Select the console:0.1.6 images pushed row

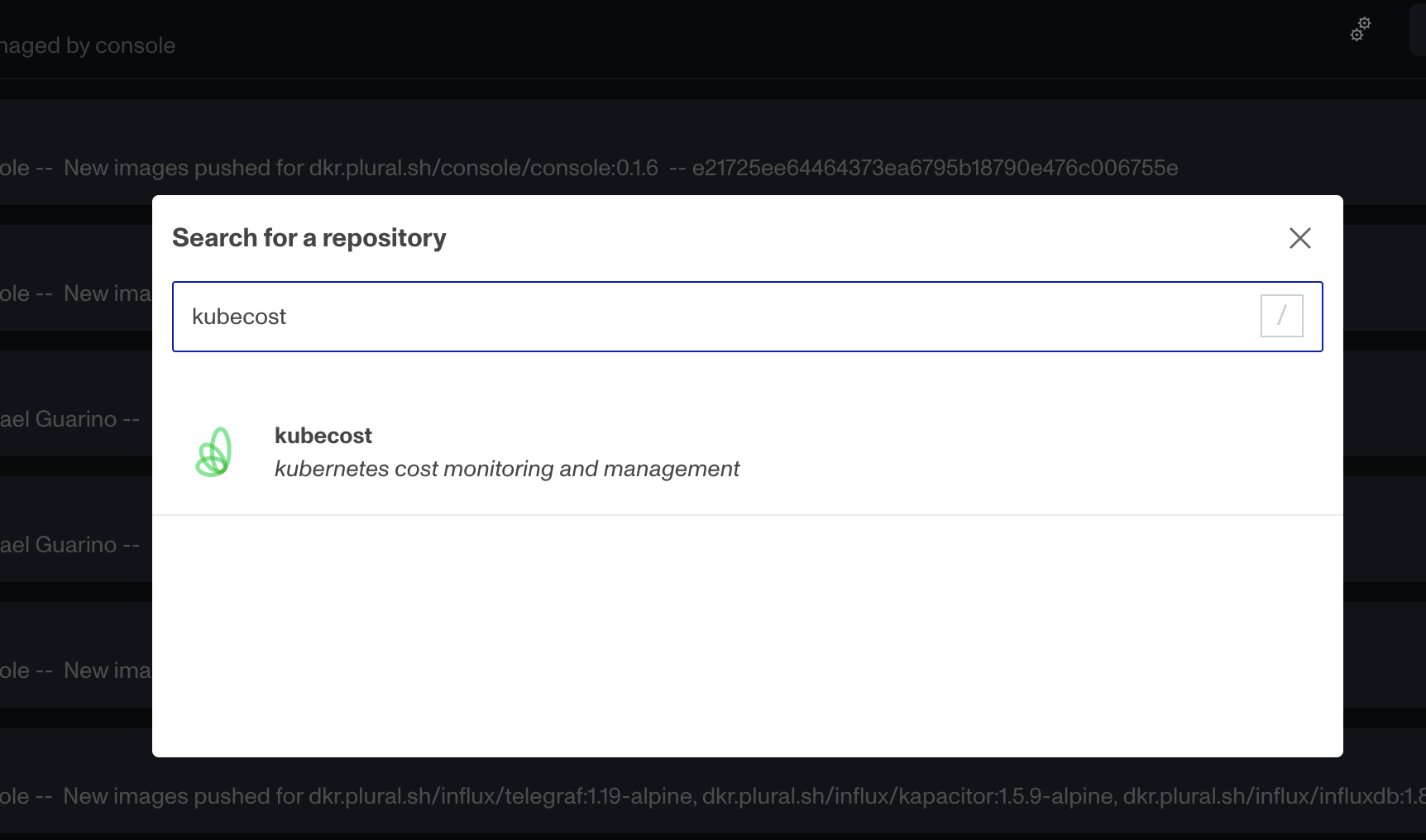coord(361,168)
